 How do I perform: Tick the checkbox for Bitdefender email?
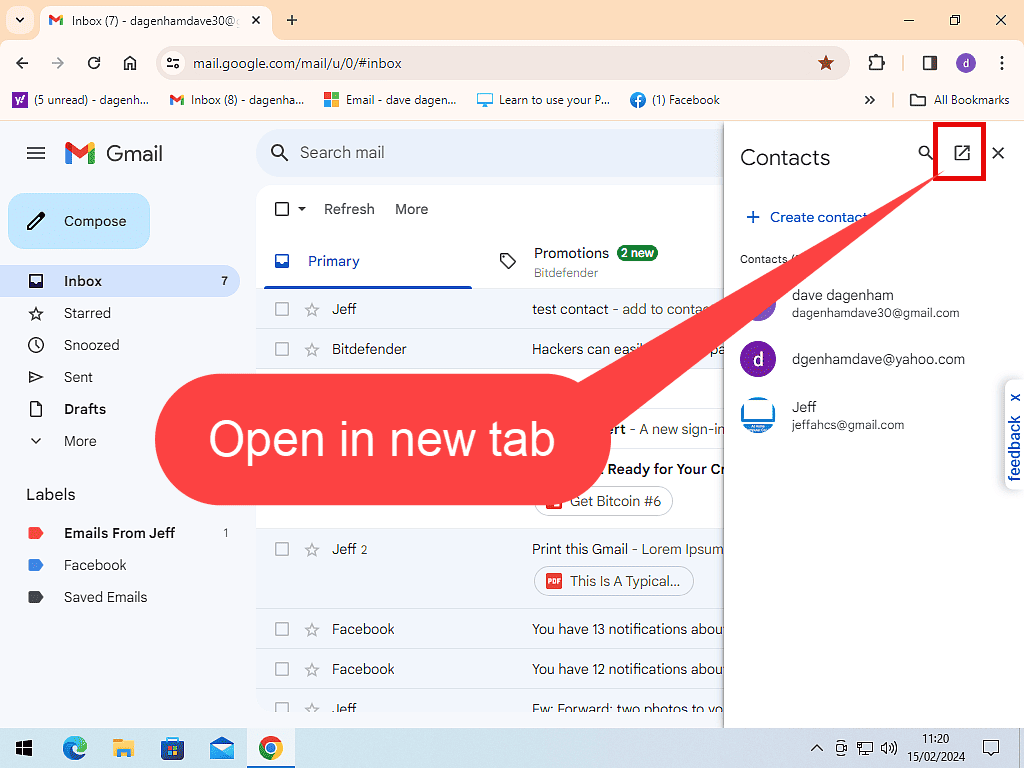(282, 349)
